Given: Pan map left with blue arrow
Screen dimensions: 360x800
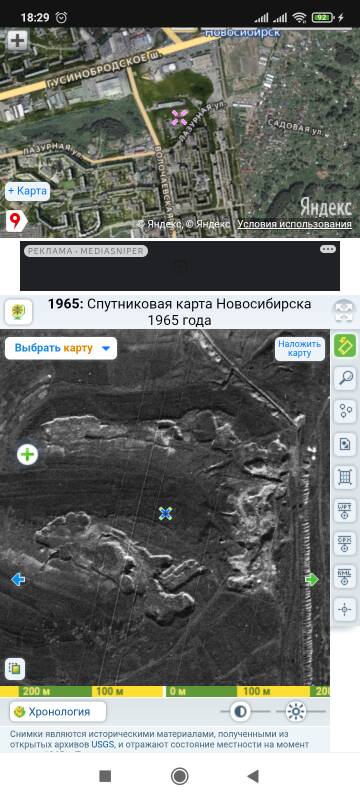Looking at the screenshot, I should pyautogui.click(x=18, y=580).
